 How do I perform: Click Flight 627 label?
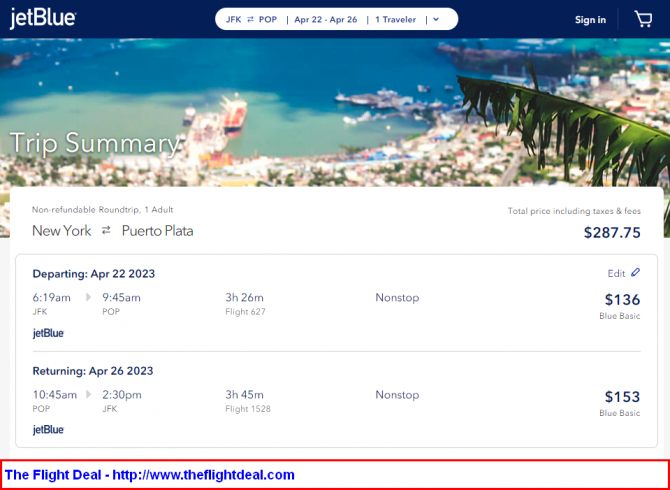pos(245,312)
